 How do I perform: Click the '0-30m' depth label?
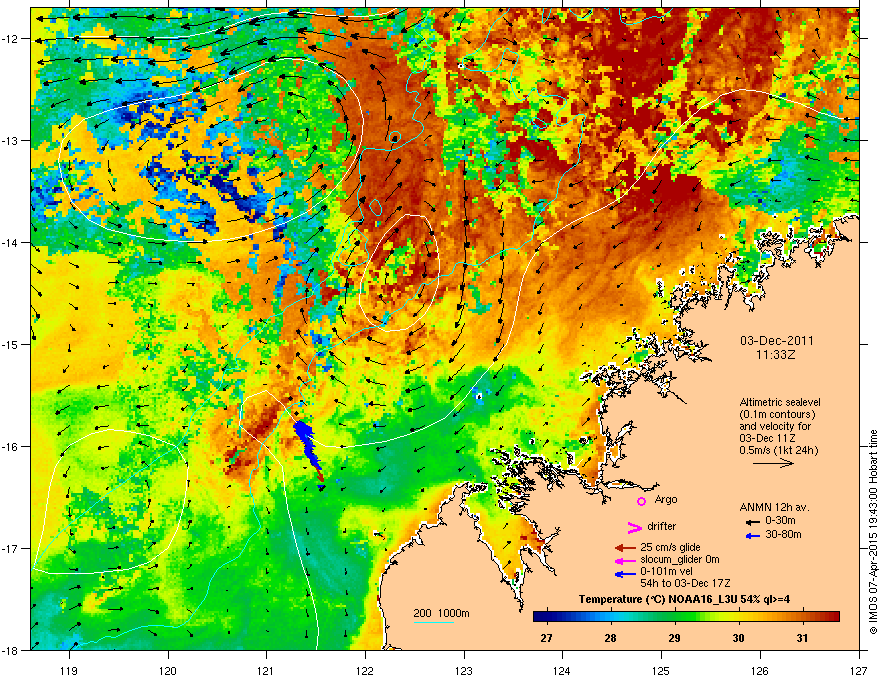[780, 521]
